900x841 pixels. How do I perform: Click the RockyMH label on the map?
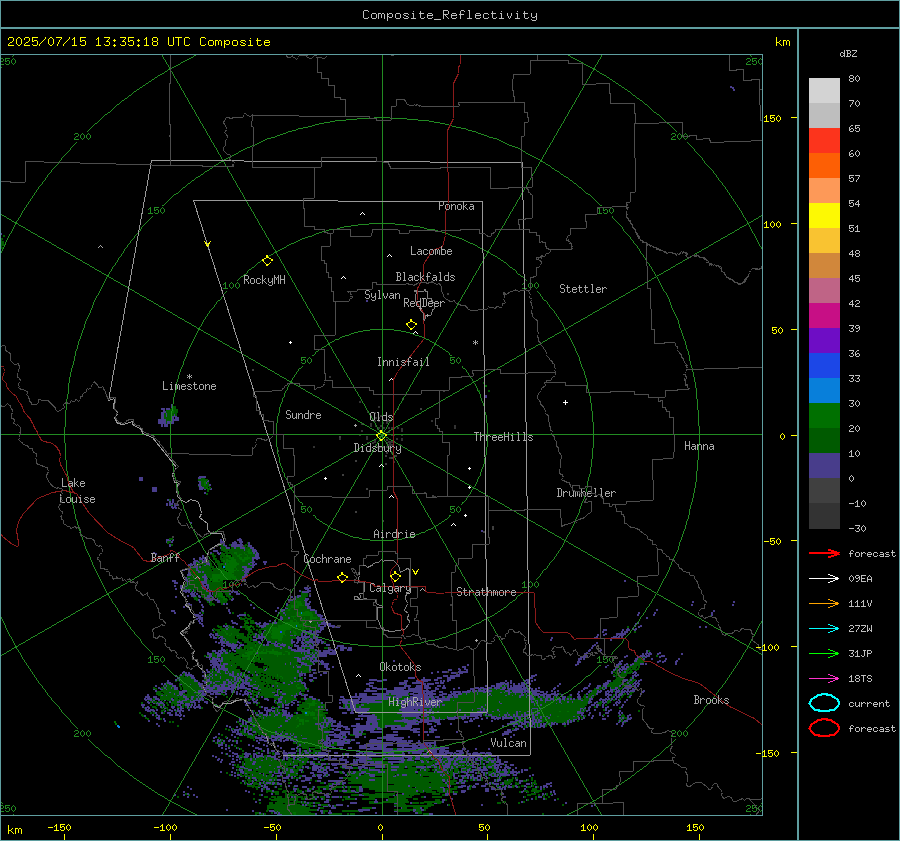(x=264, y=280)
